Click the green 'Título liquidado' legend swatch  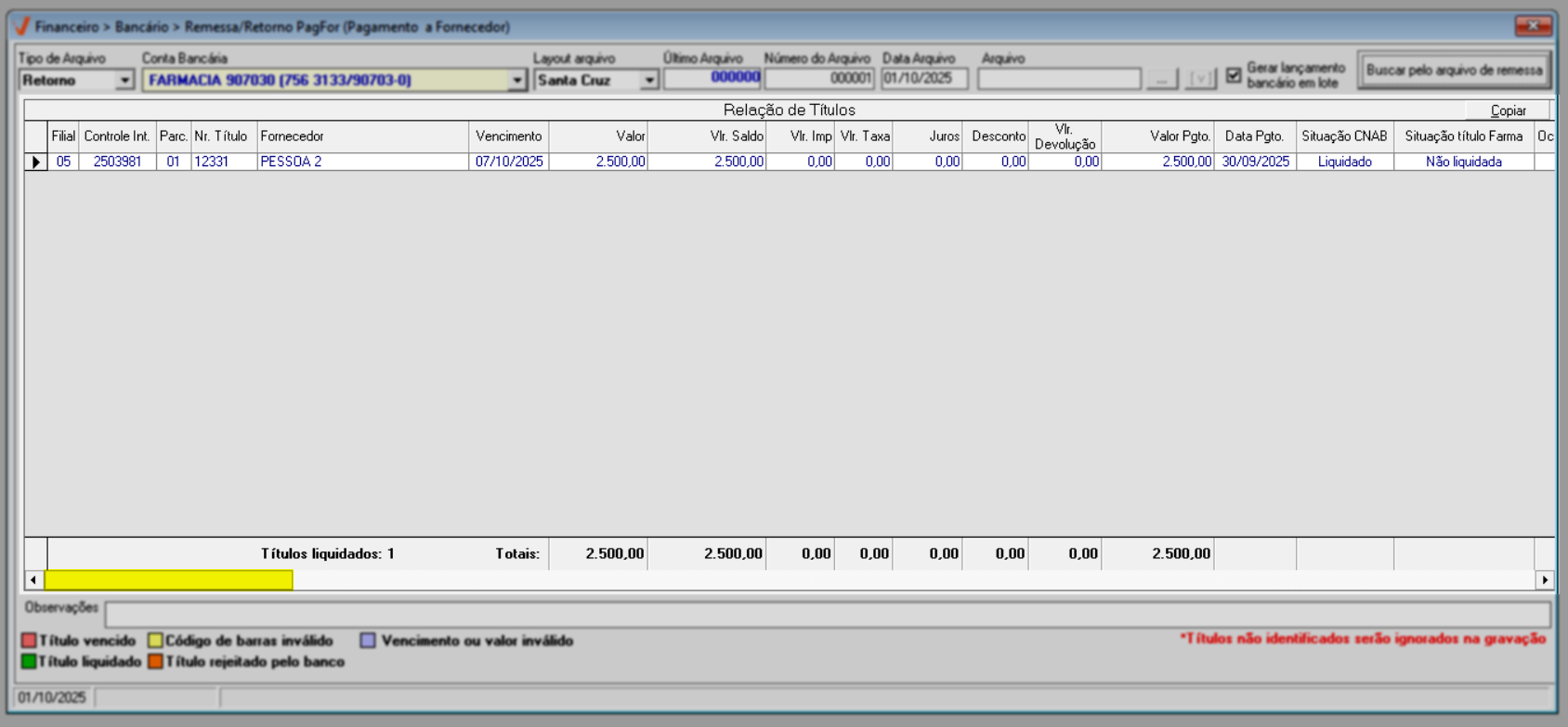(29, 662)
